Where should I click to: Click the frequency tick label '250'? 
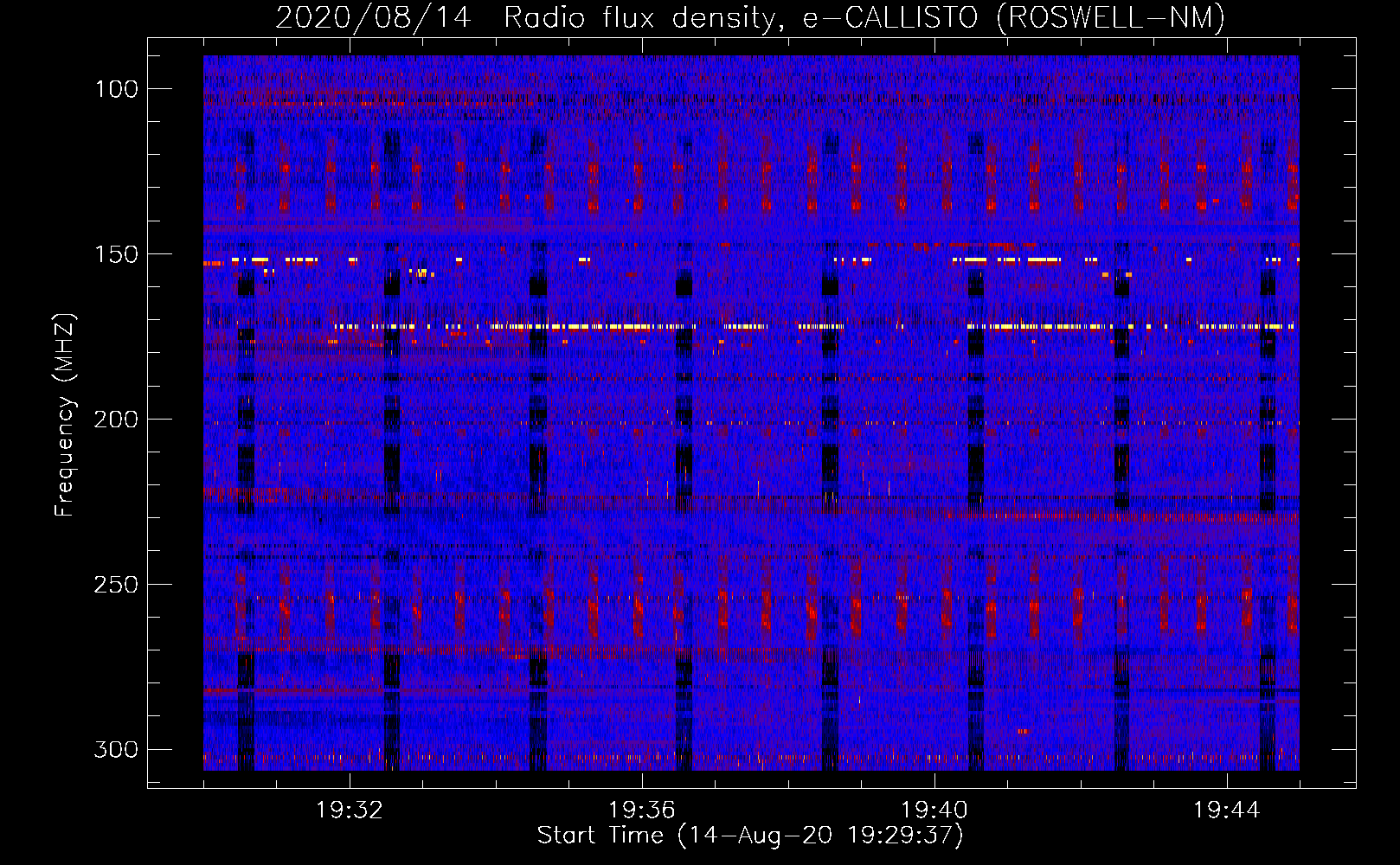click(116, 585)
